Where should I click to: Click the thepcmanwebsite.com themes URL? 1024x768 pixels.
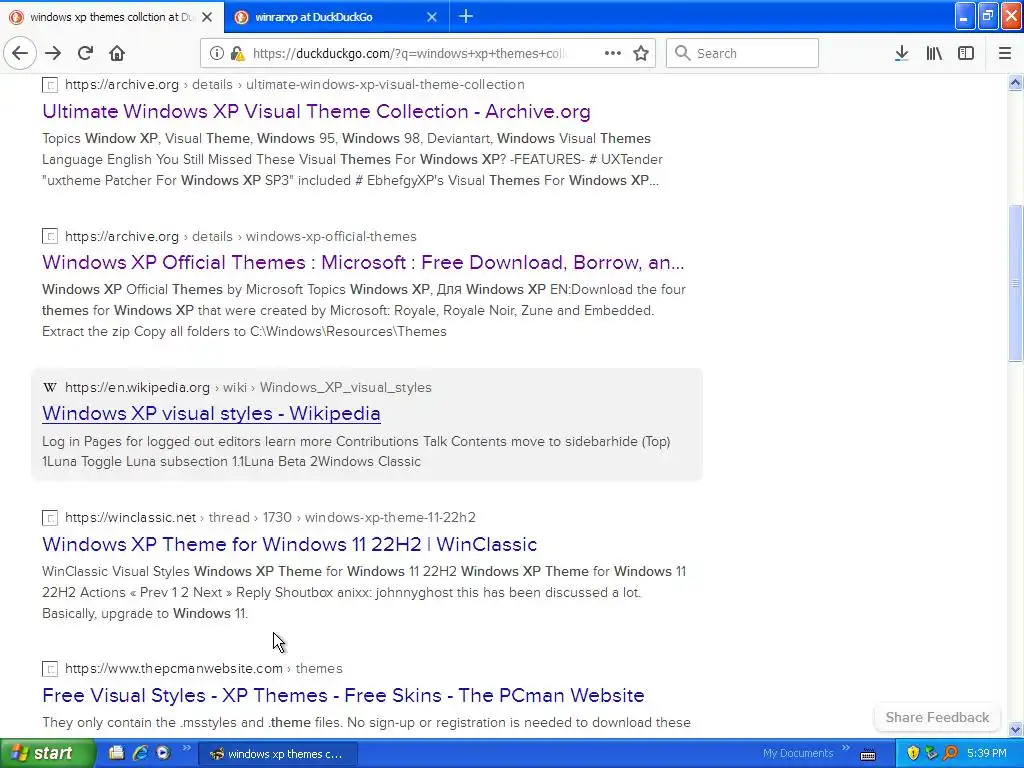[204, 668]
